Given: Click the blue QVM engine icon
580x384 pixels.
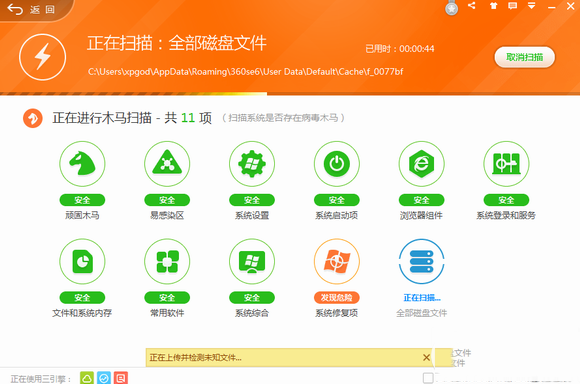Looking at the screenshot, I should point(104,378).
